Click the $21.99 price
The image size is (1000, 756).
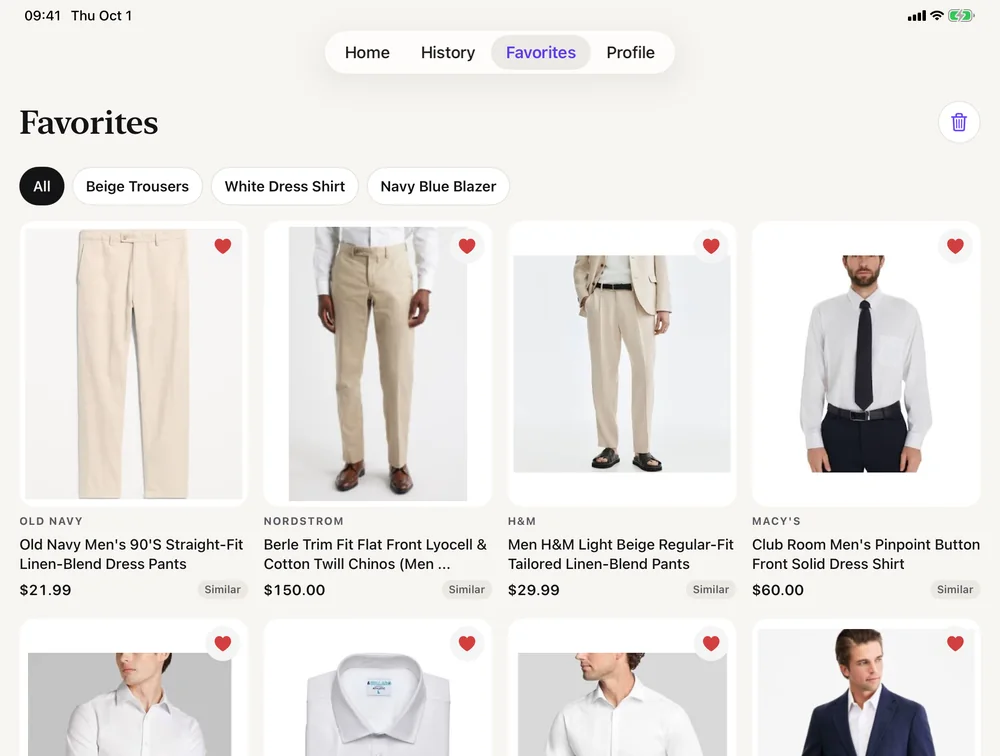coord(45,590)
